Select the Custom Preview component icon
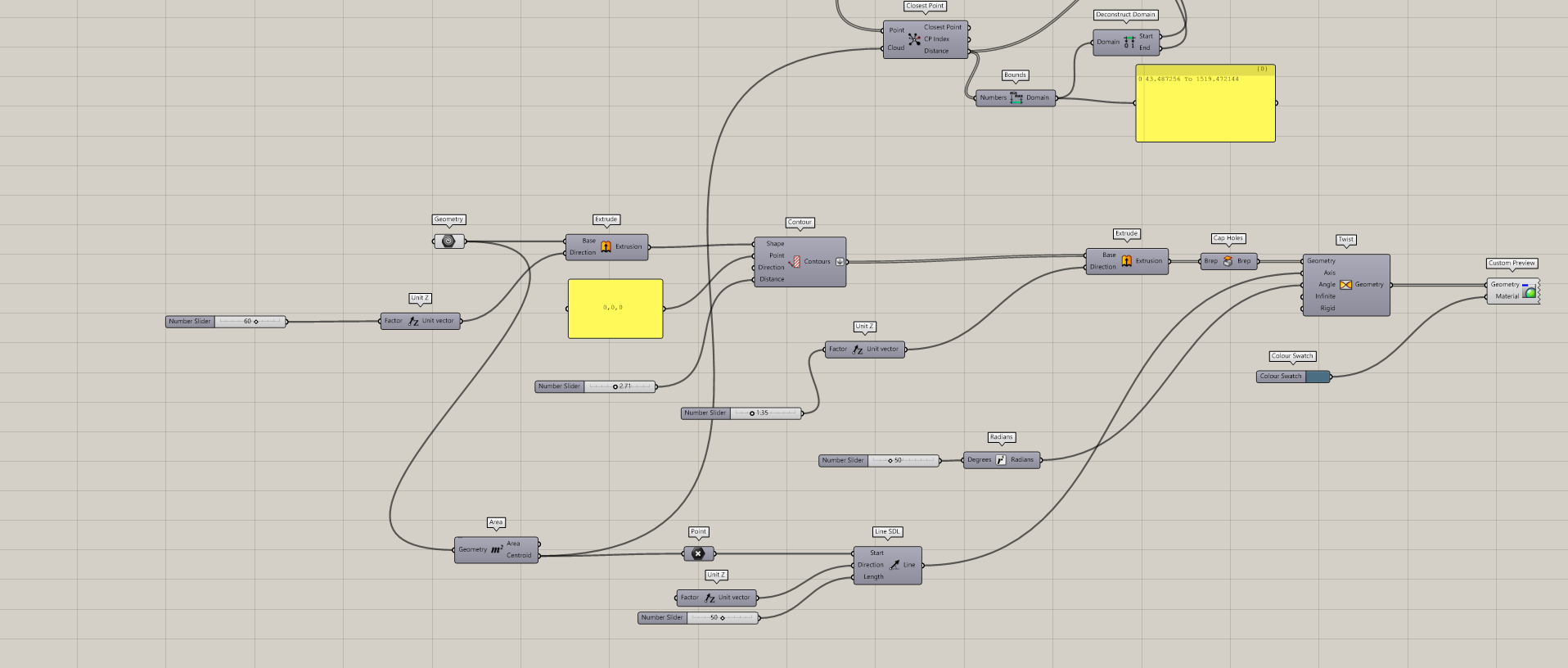 point(1529,291)
